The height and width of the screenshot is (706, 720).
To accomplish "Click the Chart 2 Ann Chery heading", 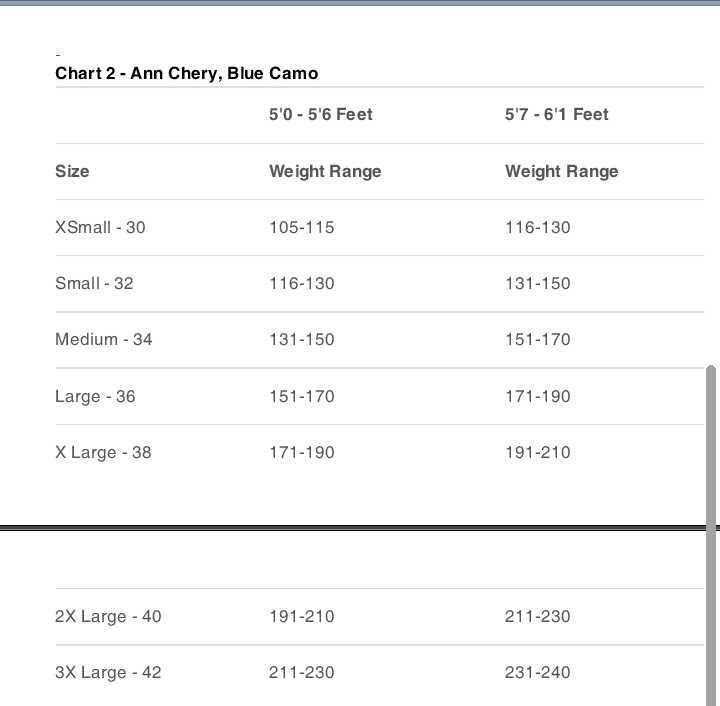I will pyautogui.click(x=186, y=73).
